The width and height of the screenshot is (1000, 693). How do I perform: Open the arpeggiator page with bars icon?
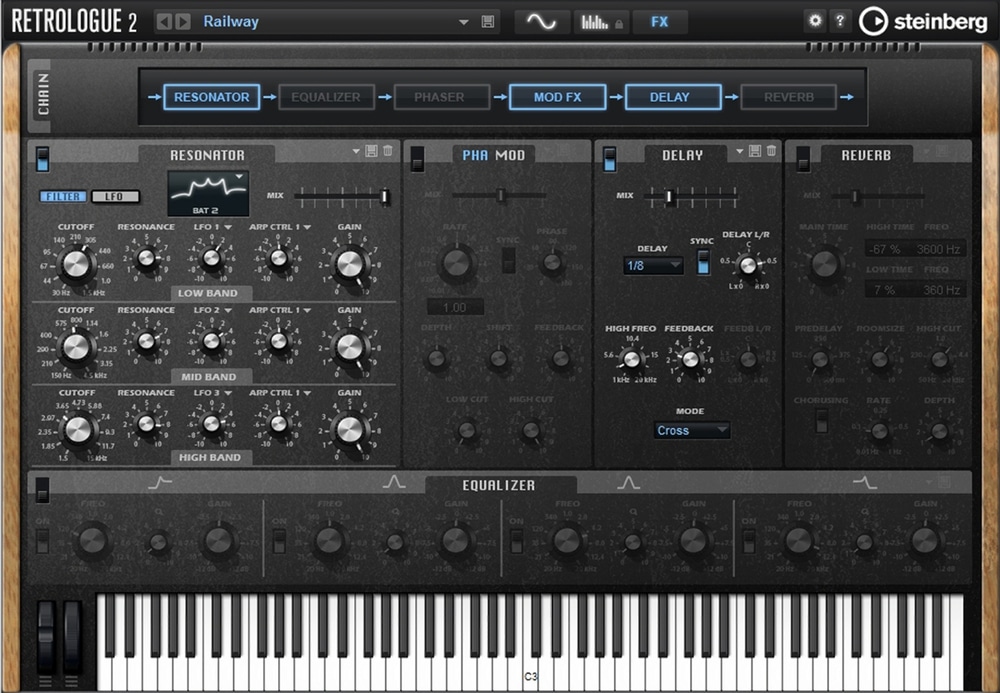(601, 22)
